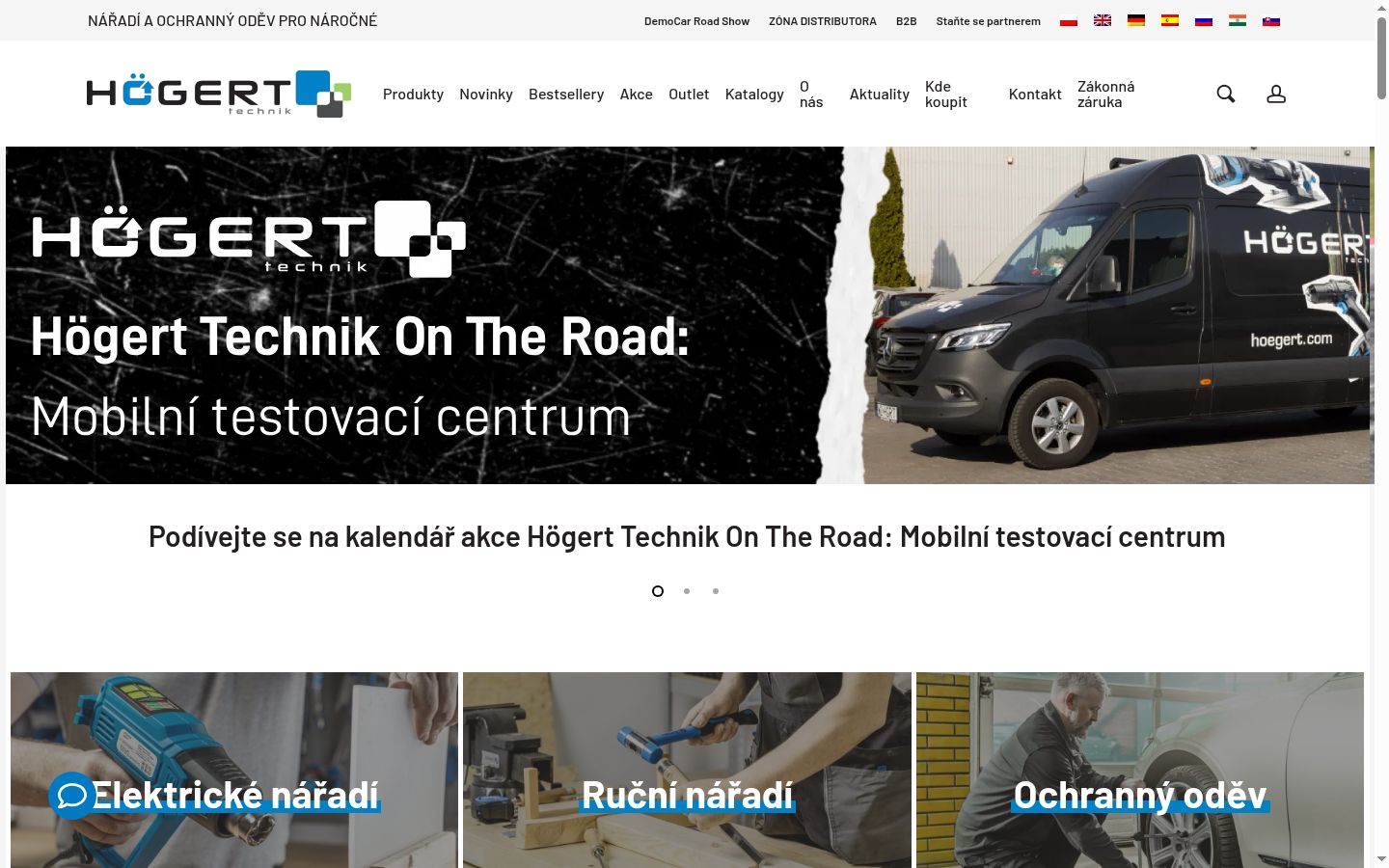The height and width of the screenshot is (868, 1389).
Task: Open the Katalogy menu item
Action: coord(754,94)
